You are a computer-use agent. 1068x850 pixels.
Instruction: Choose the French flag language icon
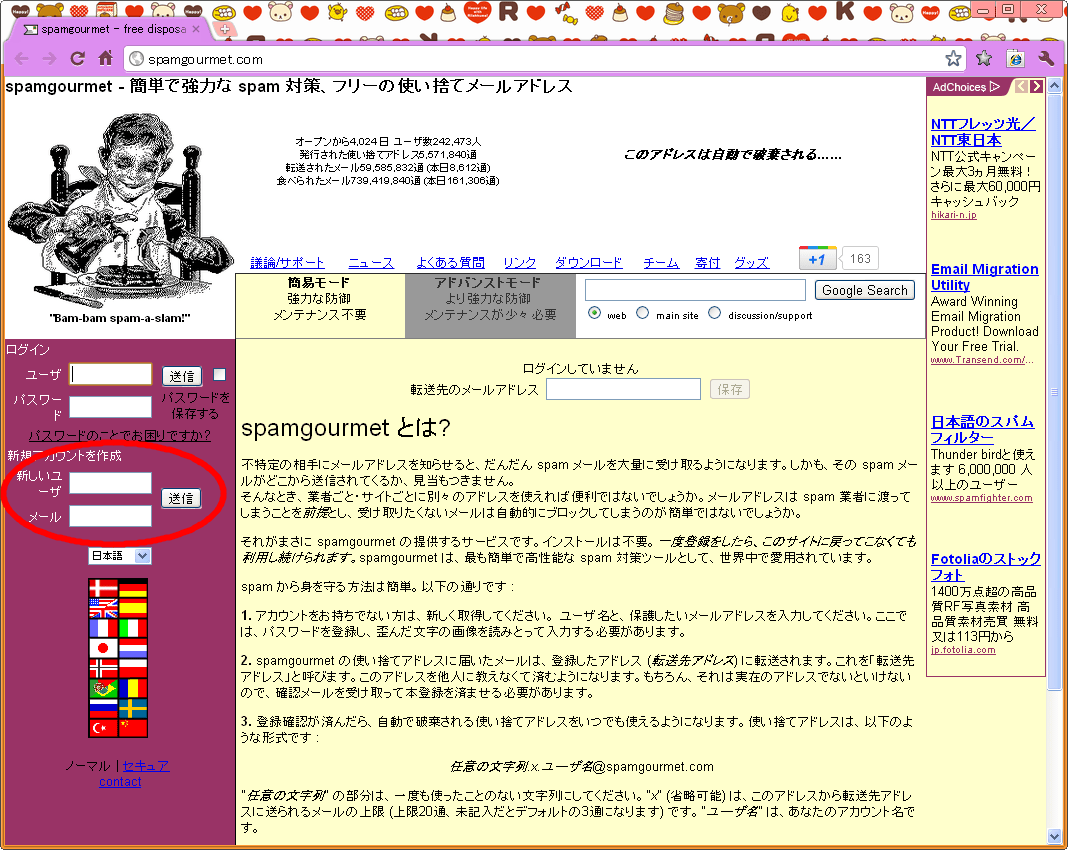(104, 628)
